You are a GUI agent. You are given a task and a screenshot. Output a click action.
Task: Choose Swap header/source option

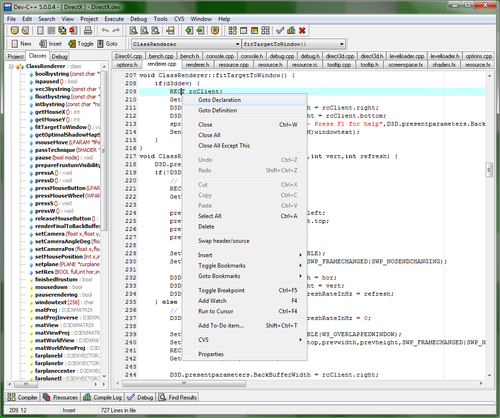pos(245,241)
